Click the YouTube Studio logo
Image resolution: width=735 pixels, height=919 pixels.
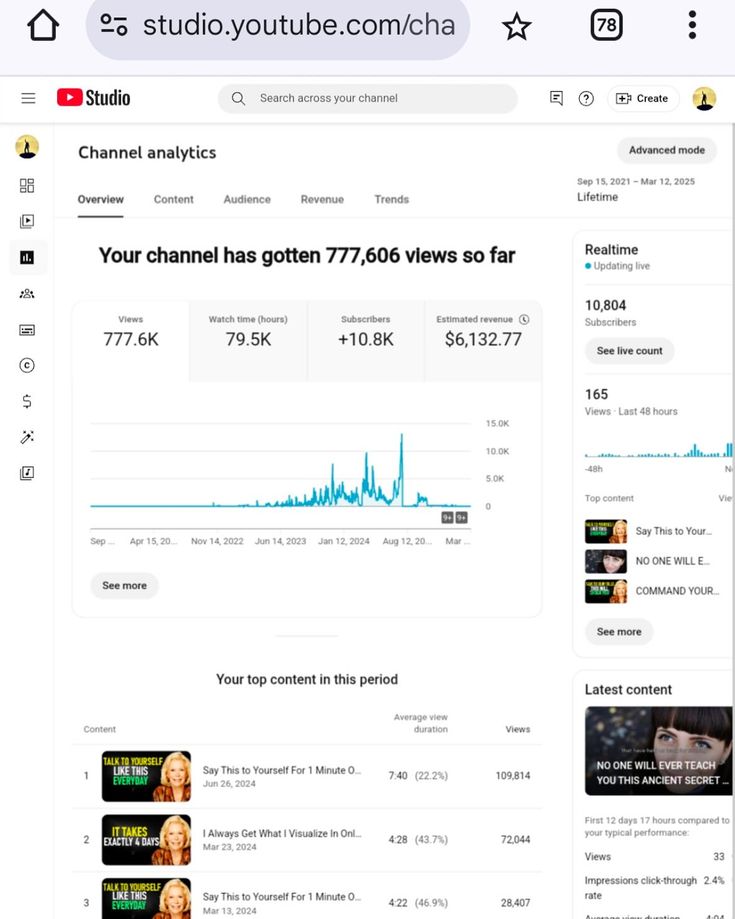tap(94, 98)
